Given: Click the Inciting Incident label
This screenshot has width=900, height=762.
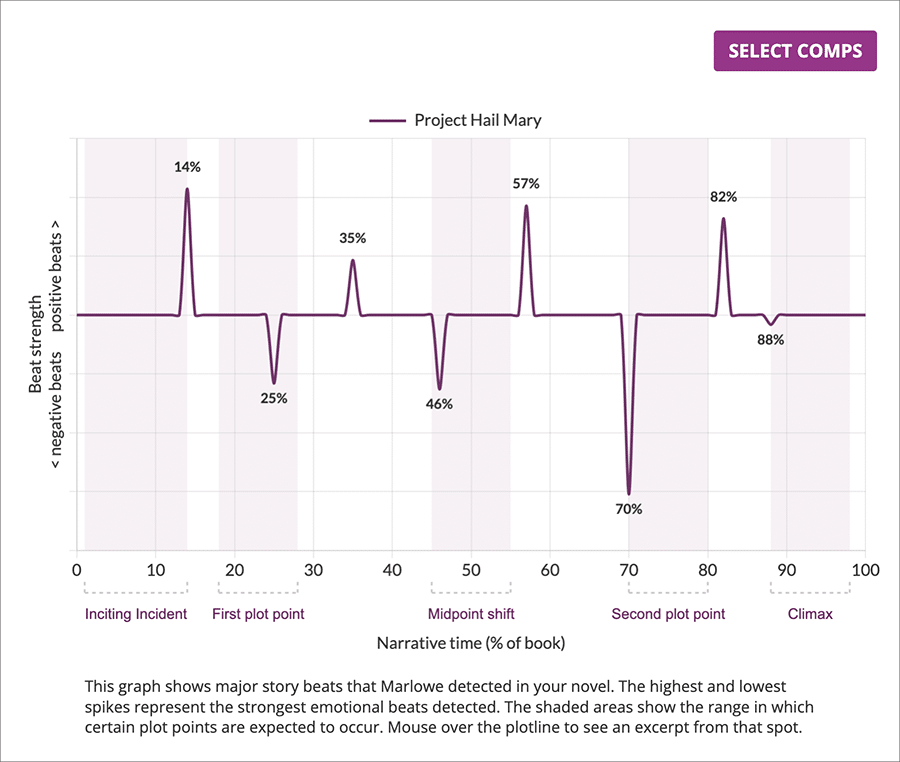Looking at the screenshot, I should click(135, 613).
